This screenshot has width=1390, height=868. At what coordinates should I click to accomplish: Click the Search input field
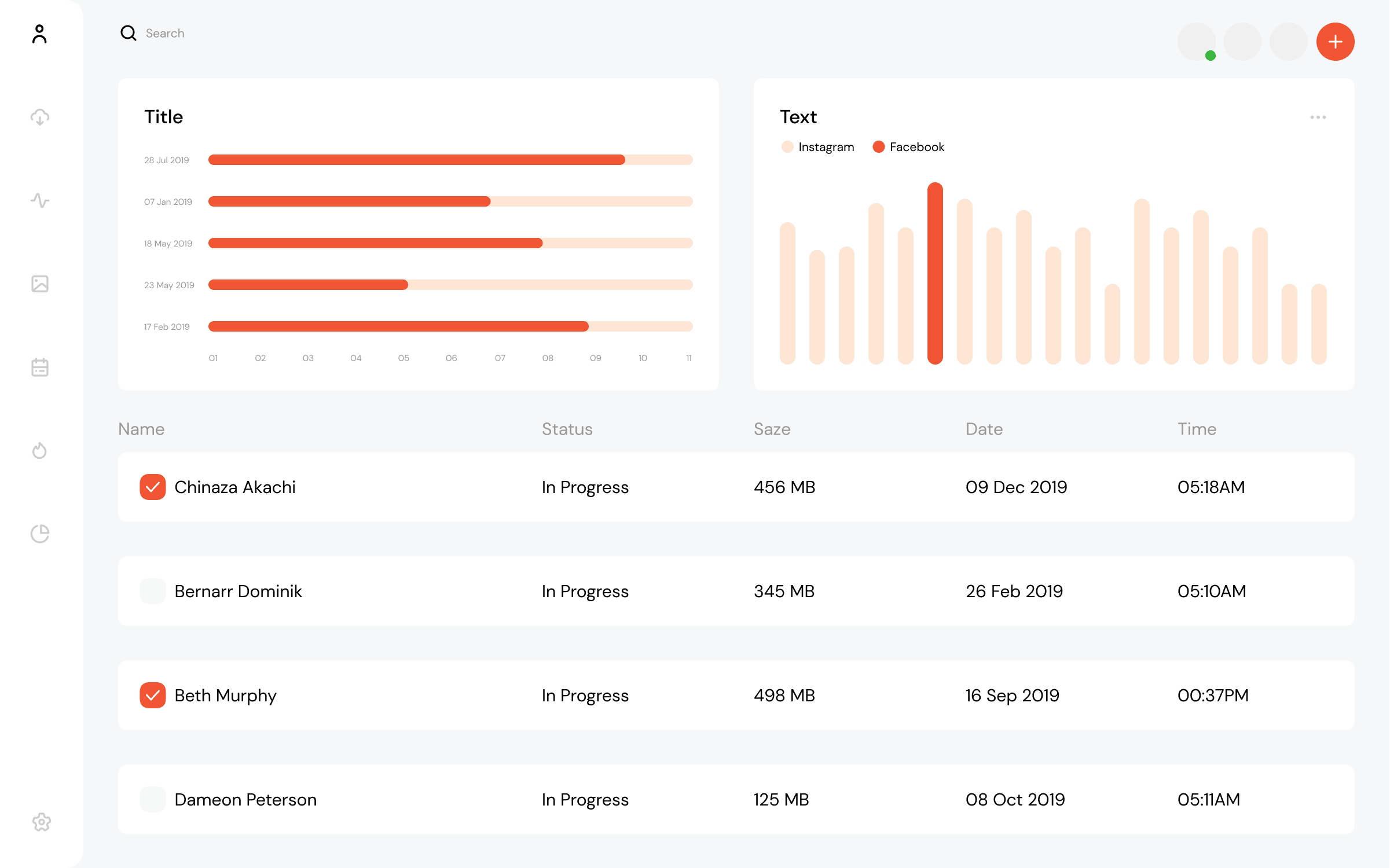coord(191,33)
